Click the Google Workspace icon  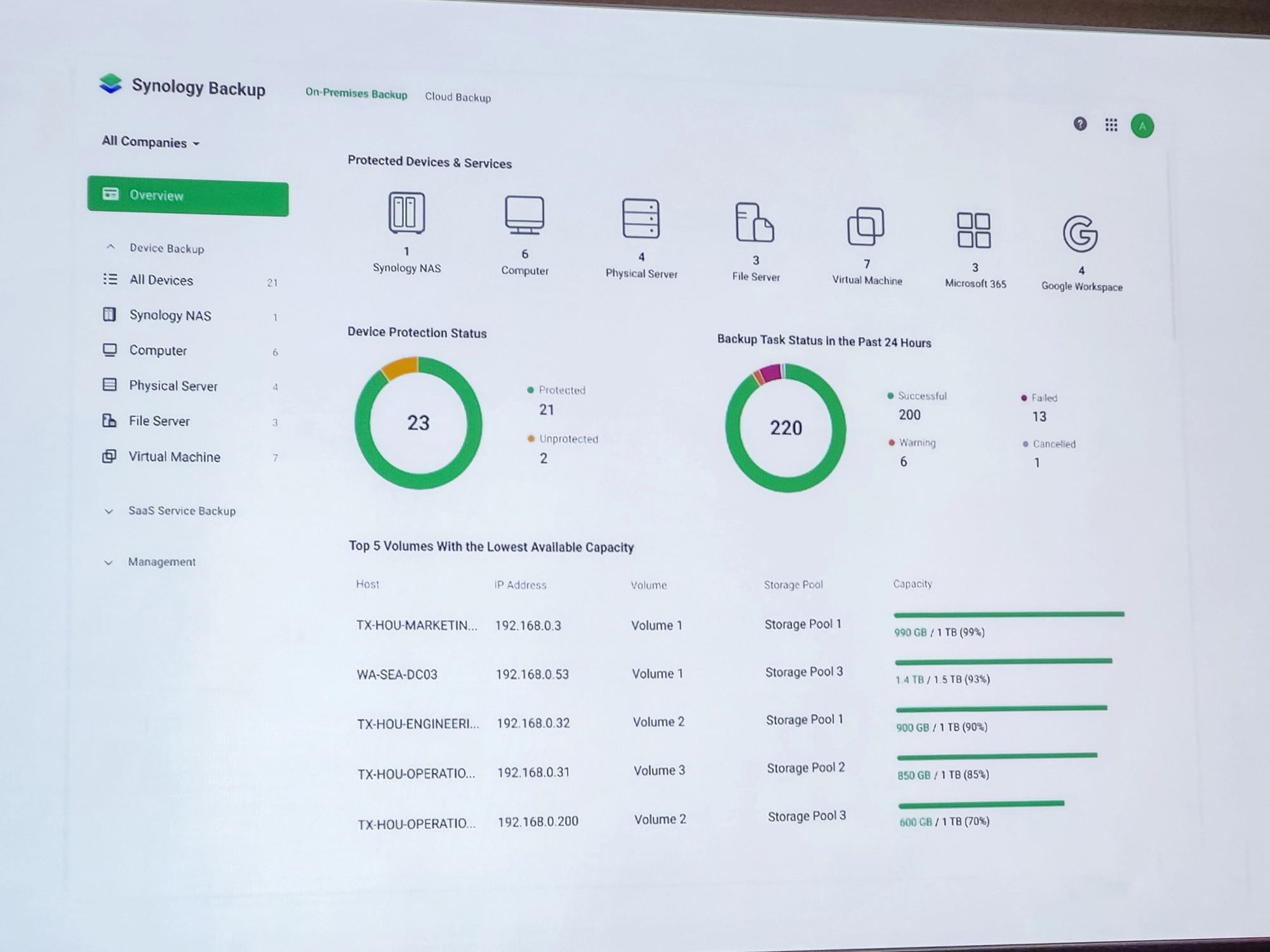point(1080,234)
